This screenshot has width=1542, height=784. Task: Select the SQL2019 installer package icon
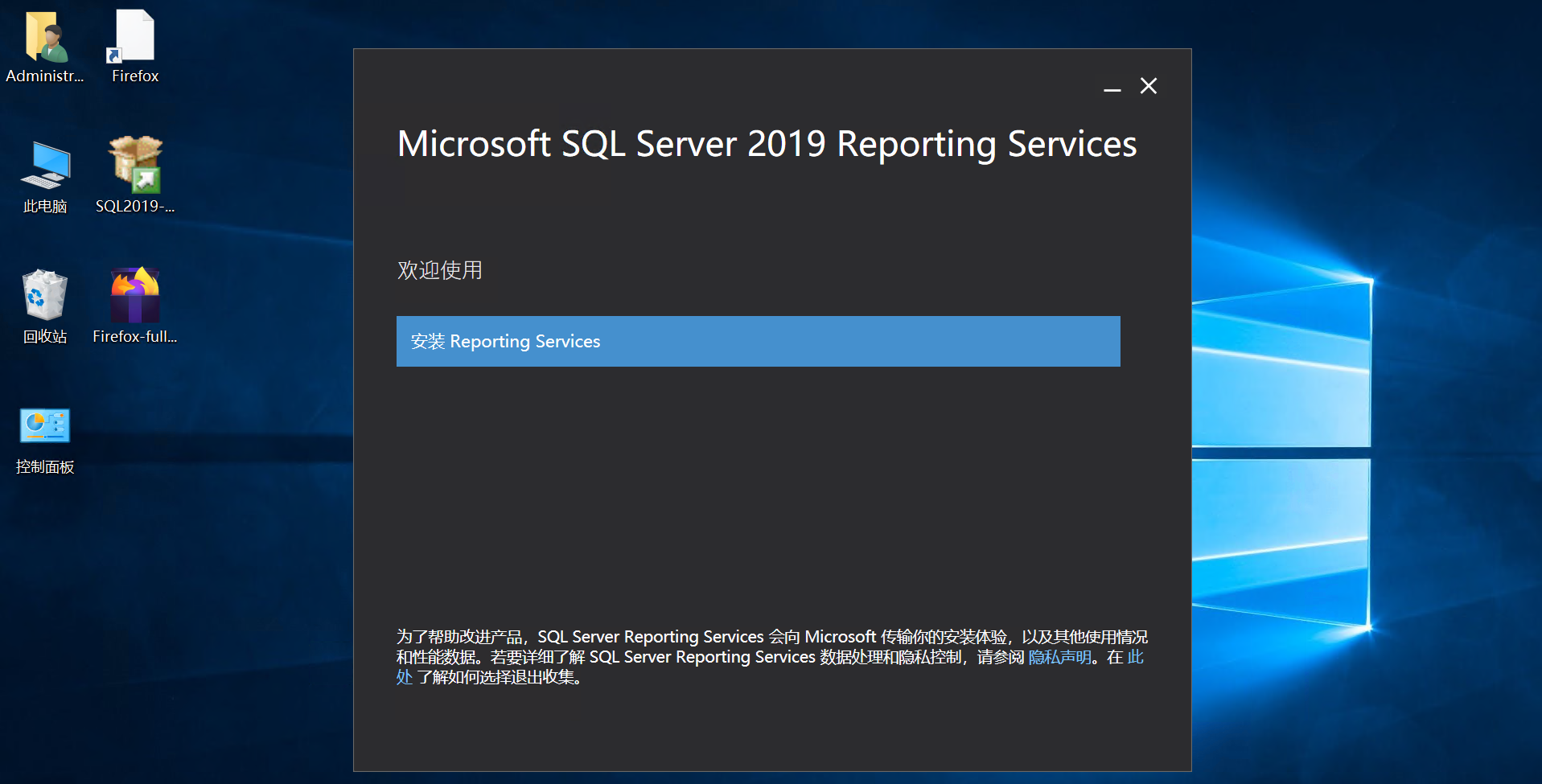135,165
